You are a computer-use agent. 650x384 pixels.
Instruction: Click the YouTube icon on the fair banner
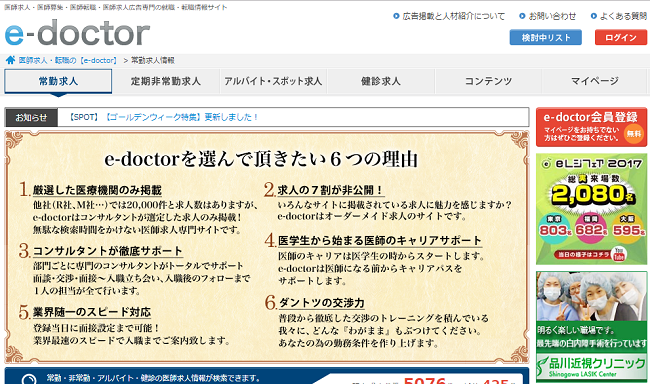[619, 254]
